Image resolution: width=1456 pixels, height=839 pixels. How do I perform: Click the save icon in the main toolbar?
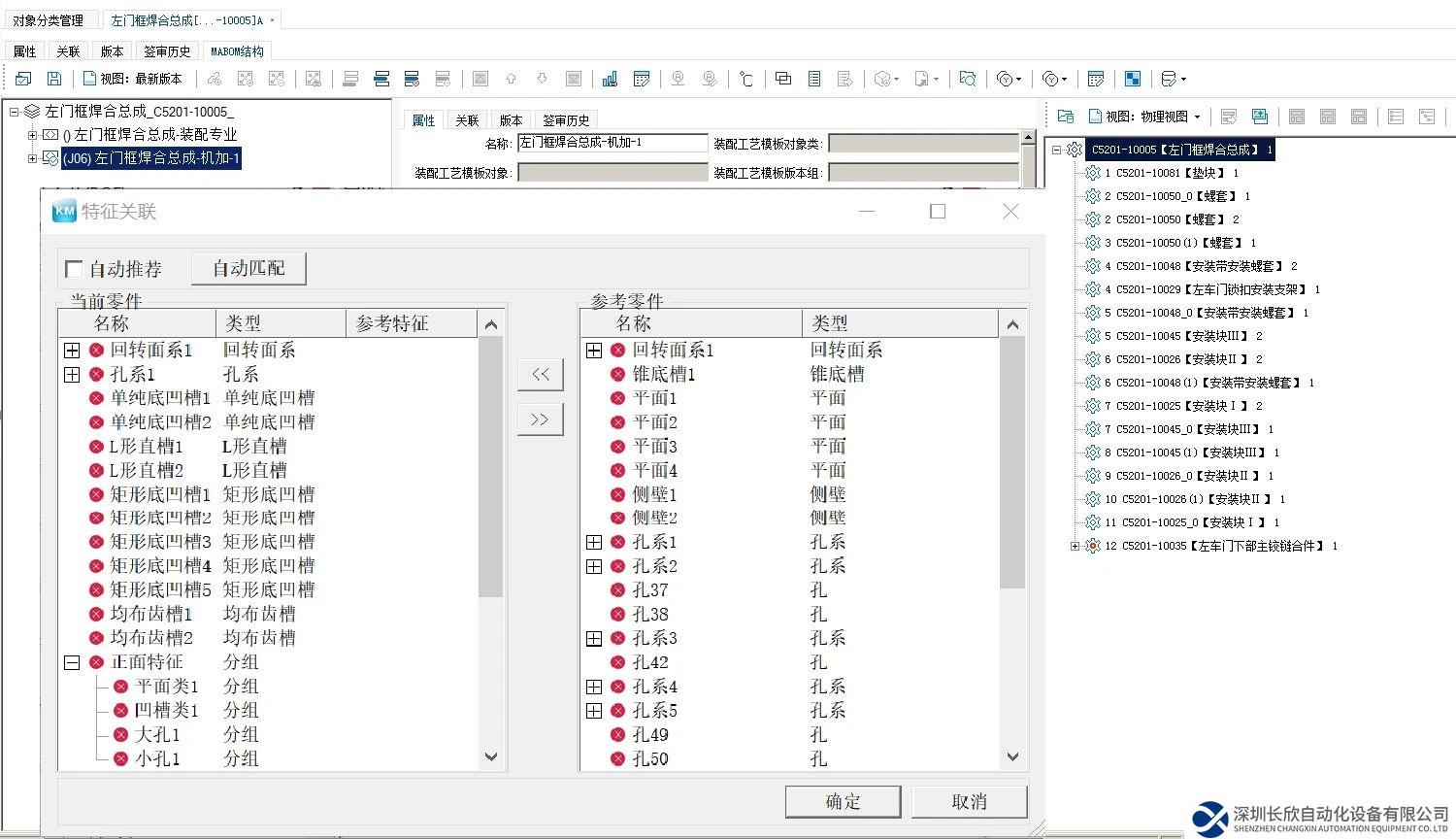click(54, 79)
